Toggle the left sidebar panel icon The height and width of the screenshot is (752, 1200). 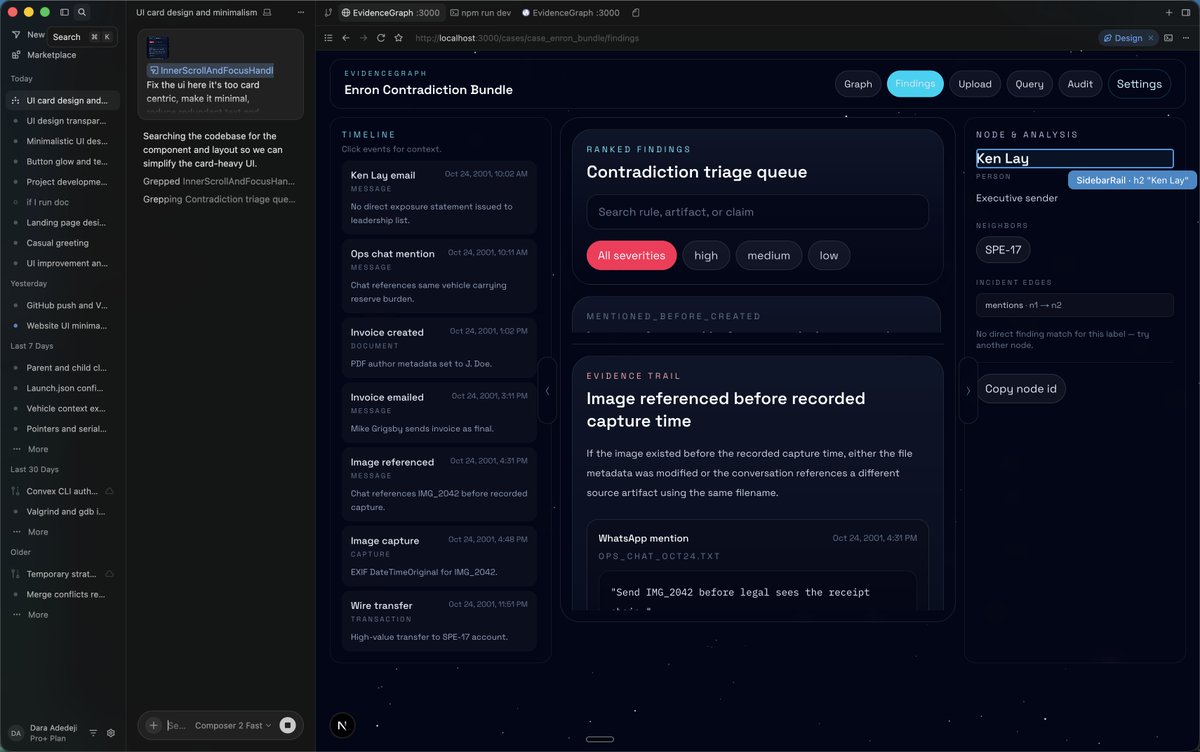[65, 12]
